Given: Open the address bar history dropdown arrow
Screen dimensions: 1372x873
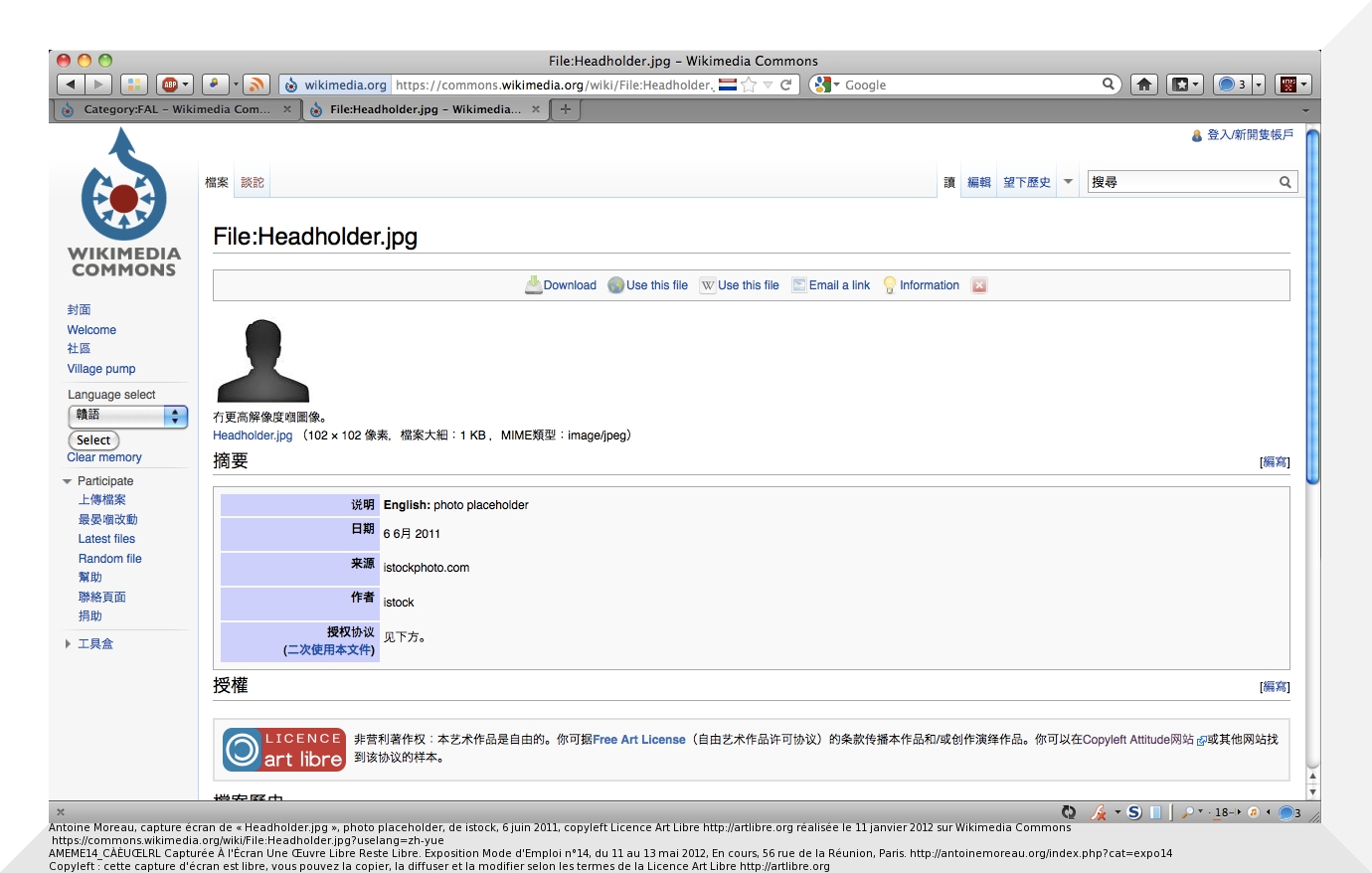Looking at the screenshot, I should 768,85.
